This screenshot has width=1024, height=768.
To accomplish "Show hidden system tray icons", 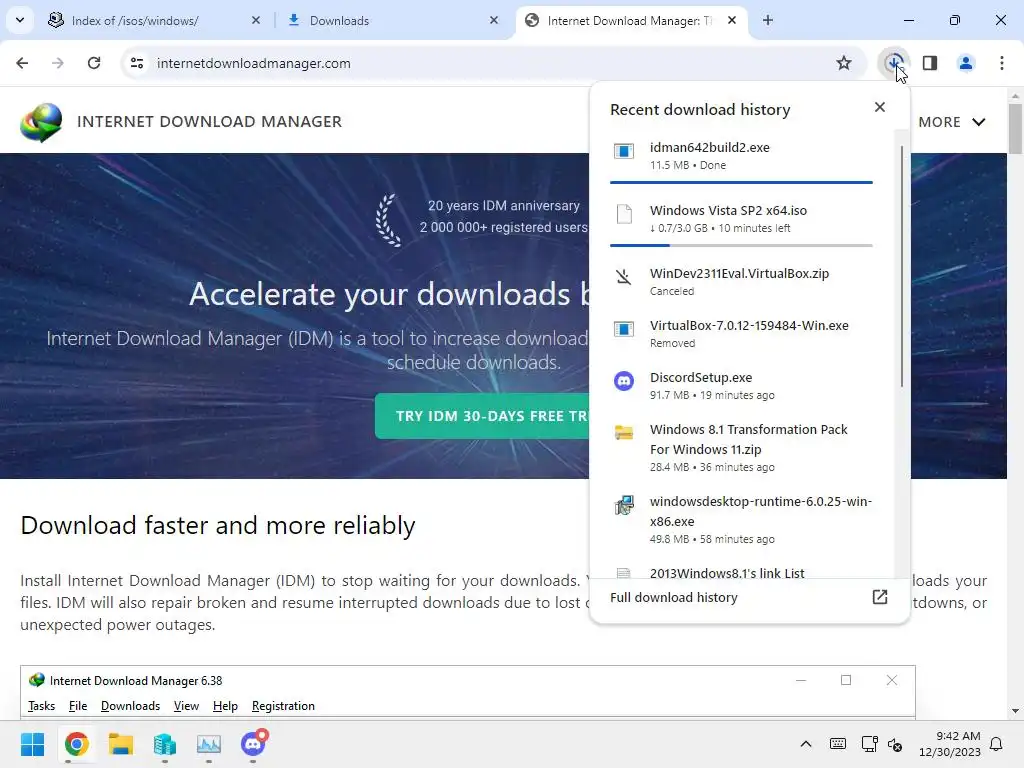I will tap(806, 744).
